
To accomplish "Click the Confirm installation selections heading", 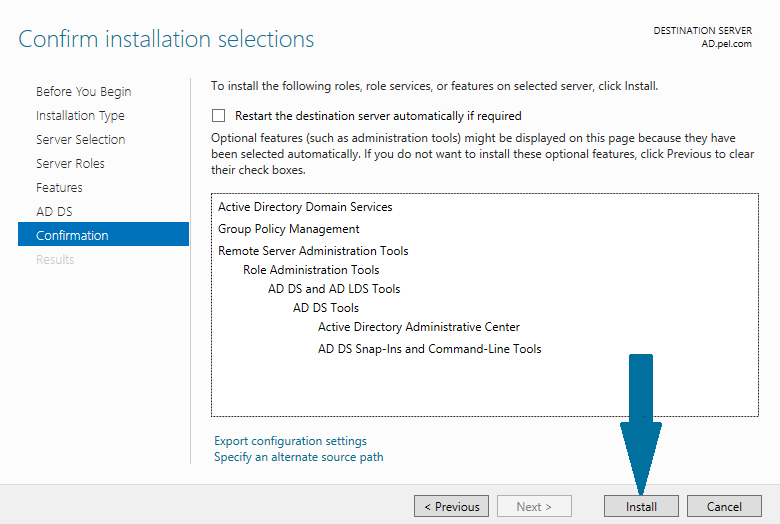I will click(166, 39).
